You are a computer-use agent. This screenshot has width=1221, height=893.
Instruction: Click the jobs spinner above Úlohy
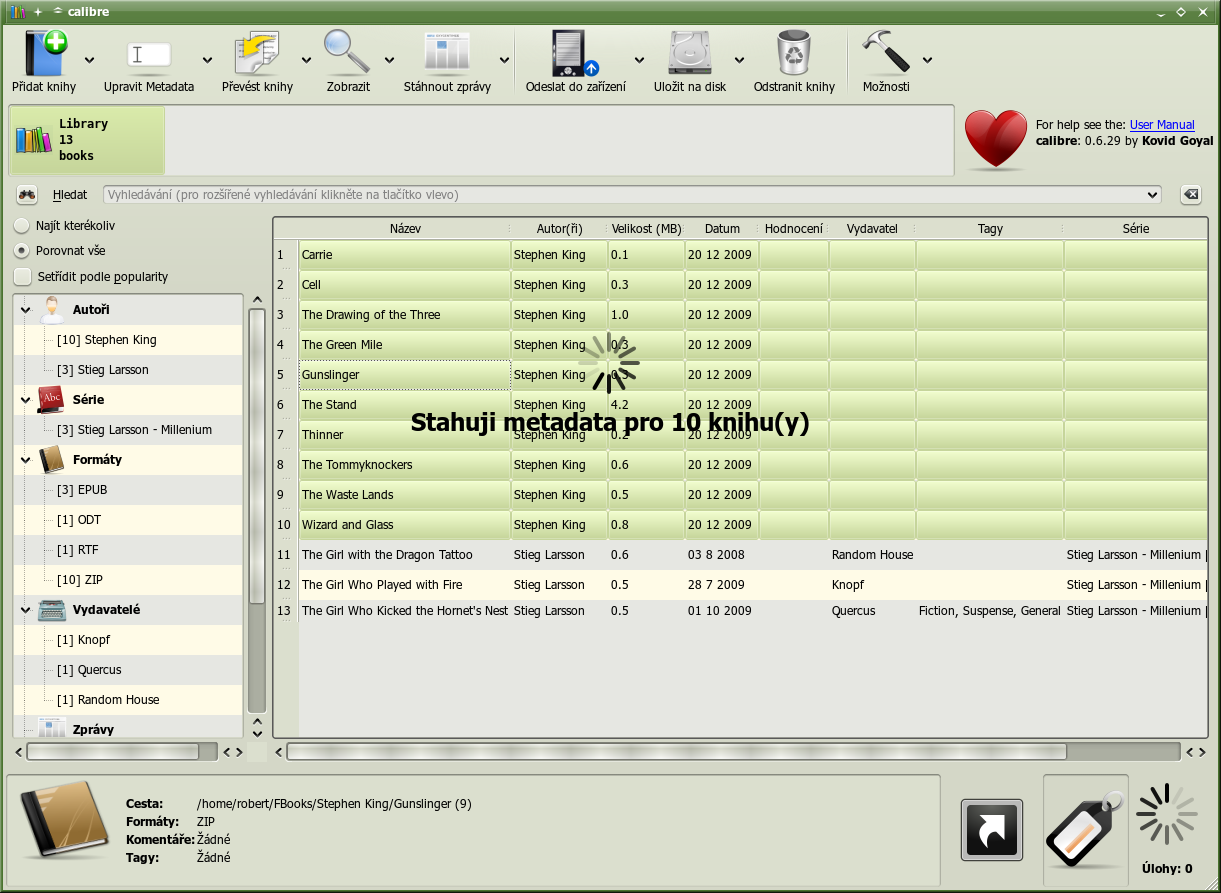[1167, 815]
